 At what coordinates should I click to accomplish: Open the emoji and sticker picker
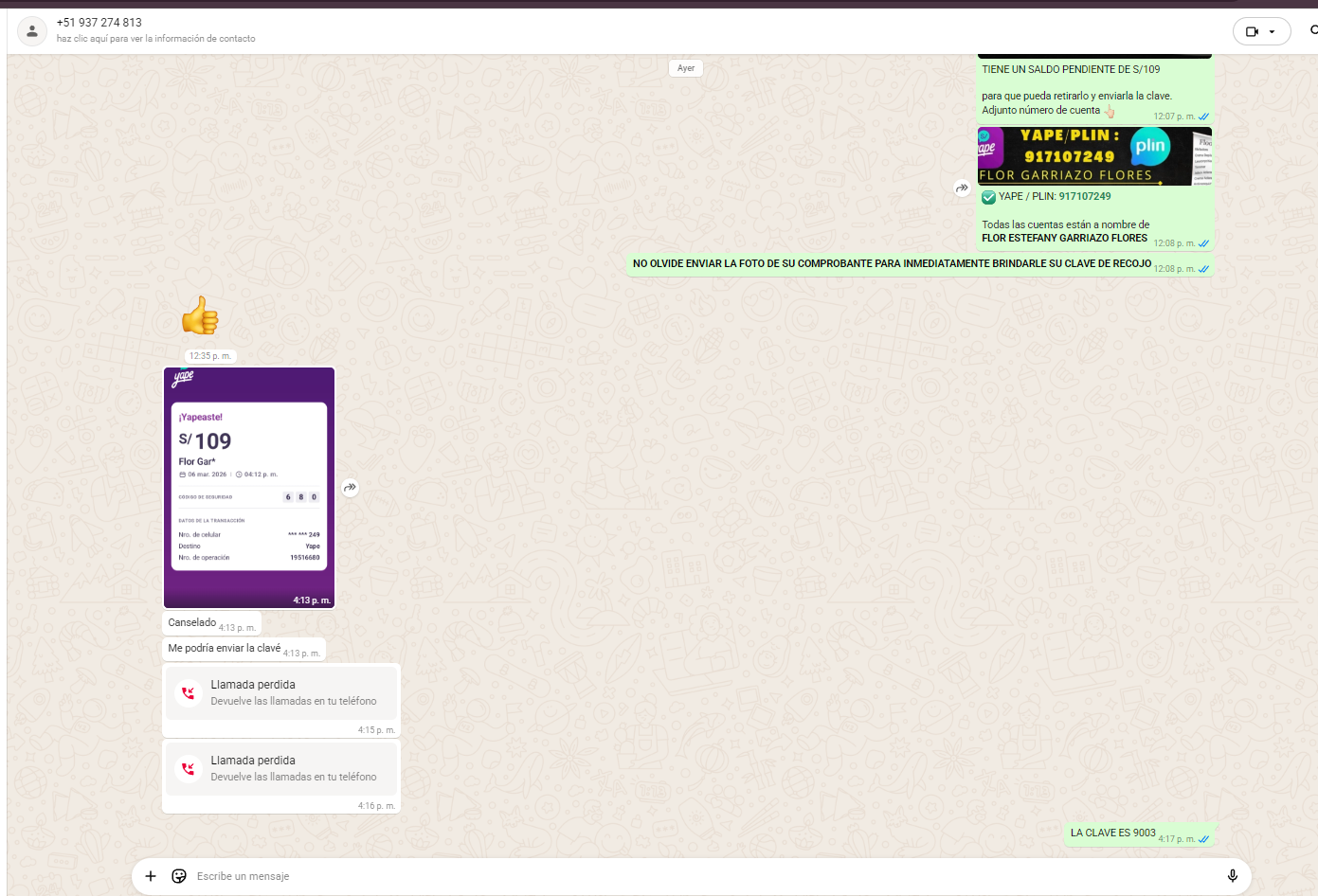179,876
